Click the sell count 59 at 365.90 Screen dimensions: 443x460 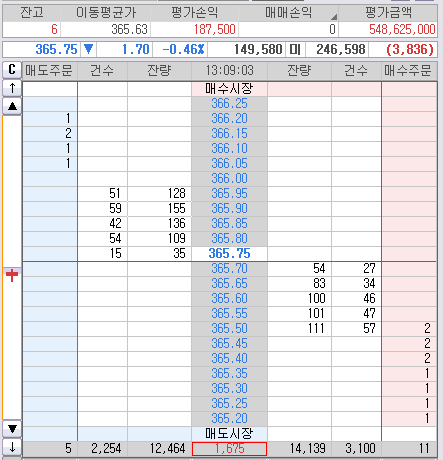tap(115, 209)
